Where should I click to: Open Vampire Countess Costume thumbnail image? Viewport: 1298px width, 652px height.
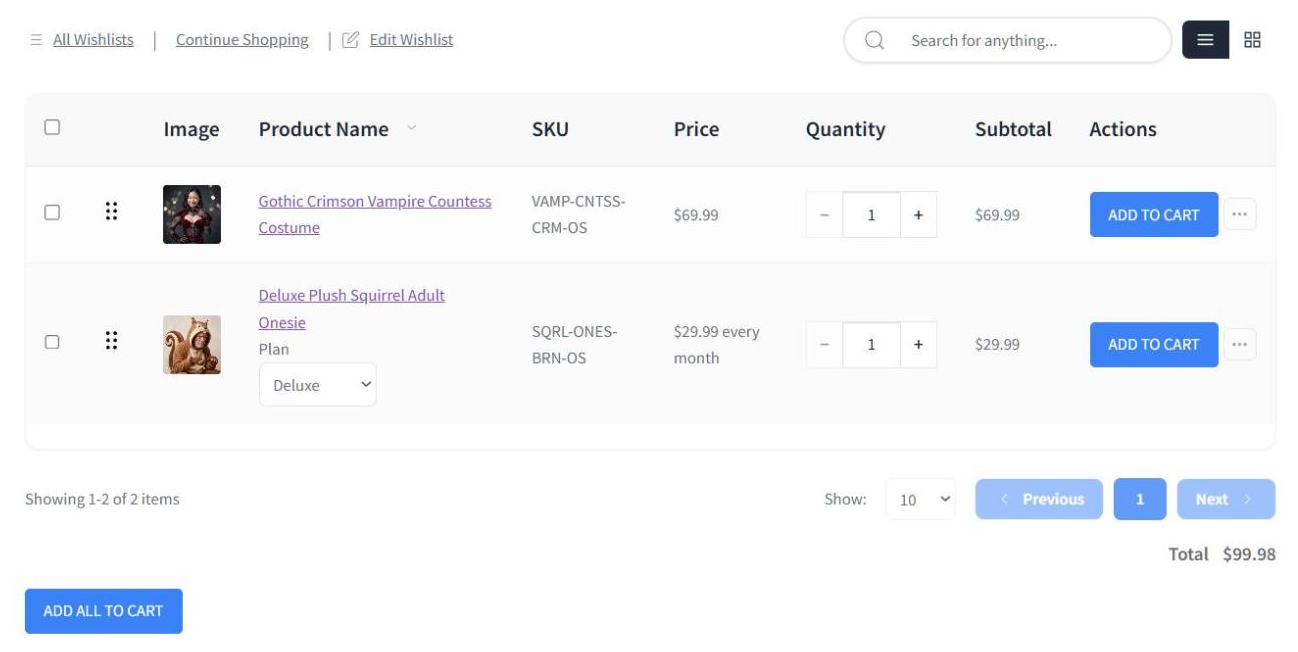[192, 214]
